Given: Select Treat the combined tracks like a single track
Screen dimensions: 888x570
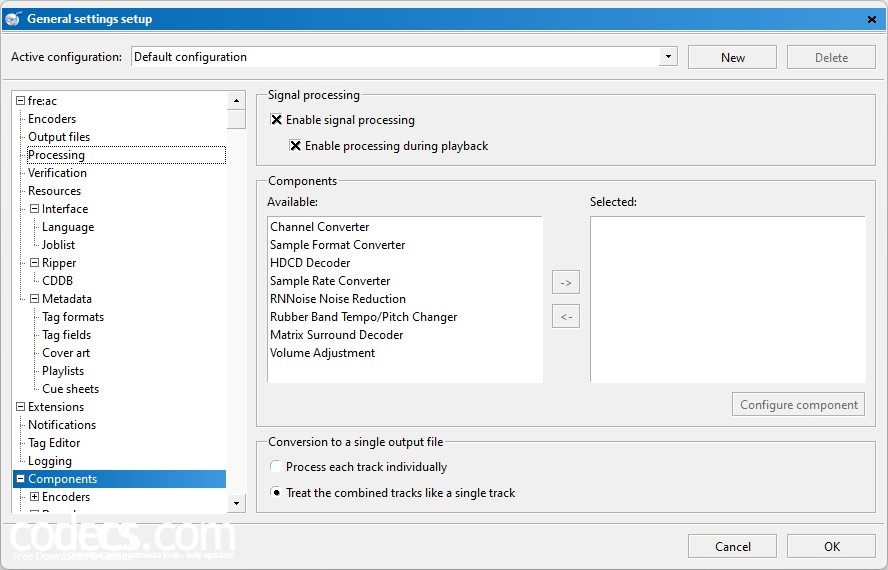Looking at the screenshot, I should (x=276, y=492).
